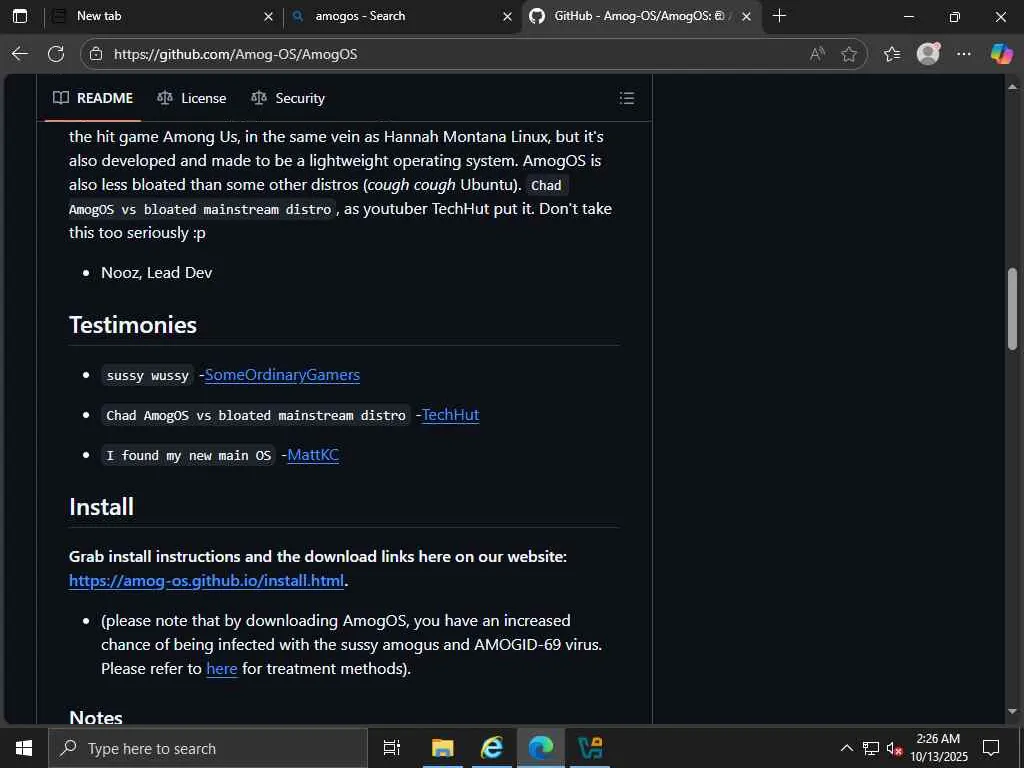Close the amogos - Search tab
The image size is (1024, 768).
pyautogui.click(x=507, y=17)
